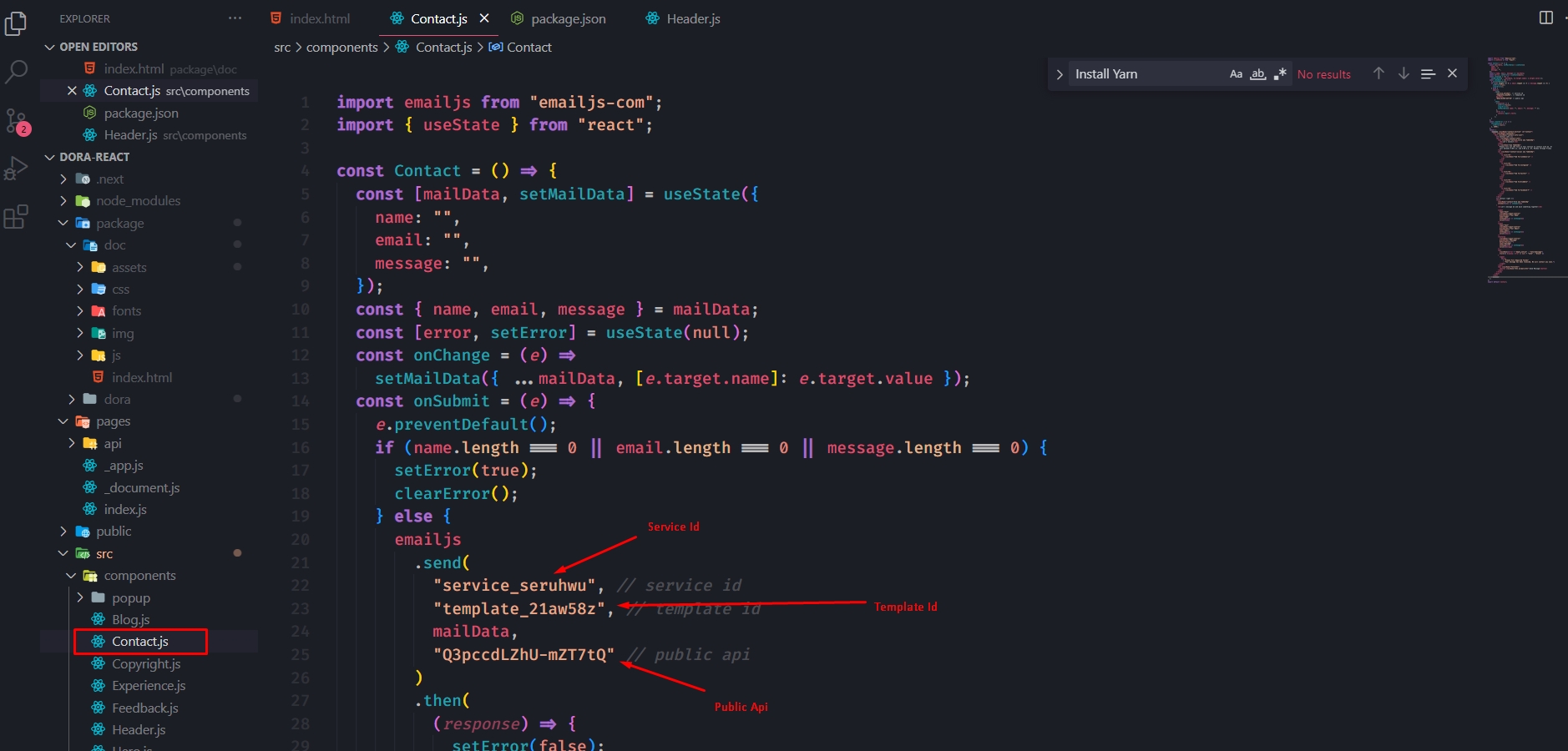
Task: Open the Run and Debug view
Action: 16,169
